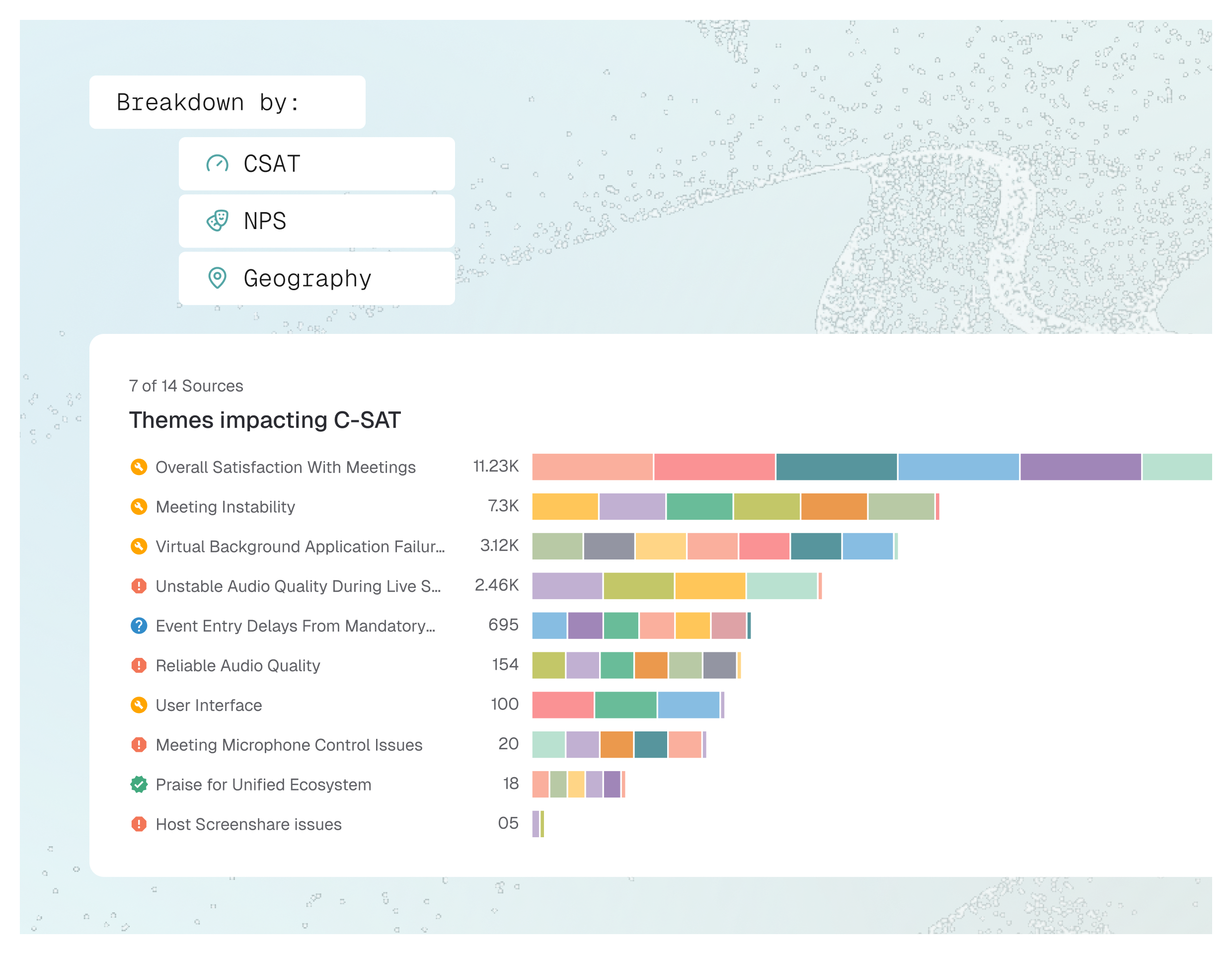Click green checkmark badge beside Praise for Unified Ecosystem
The image size is (1232, 954).
click(x=139, y=784)
